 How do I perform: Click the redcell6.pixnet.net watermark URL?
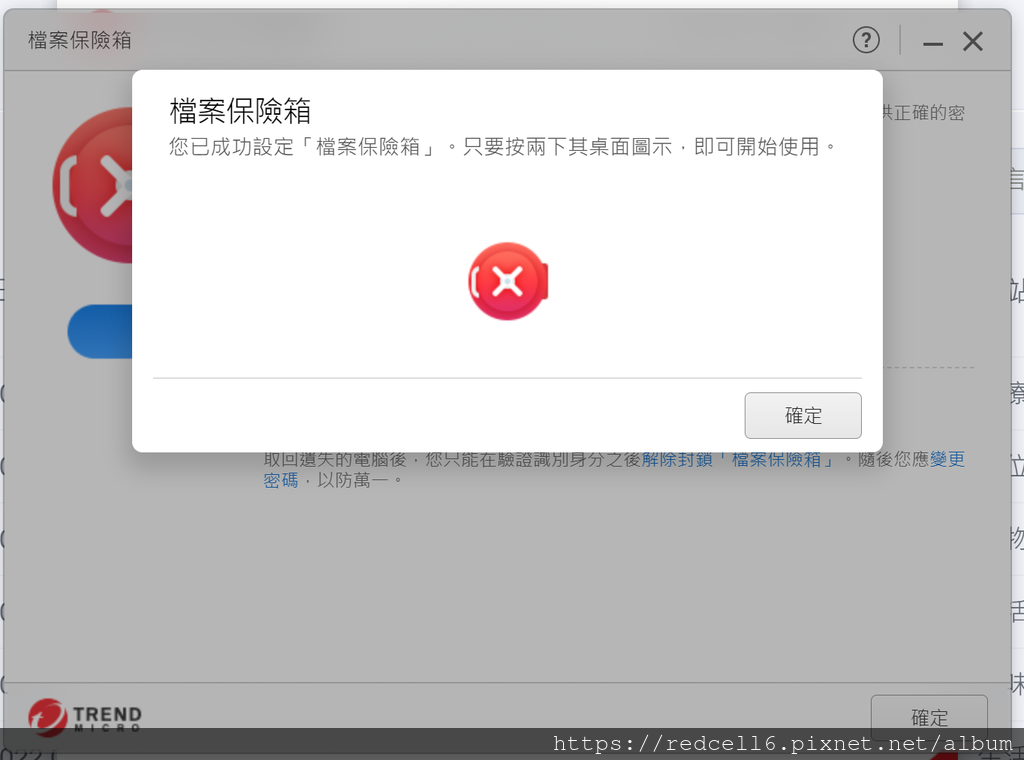click(782, 743)
